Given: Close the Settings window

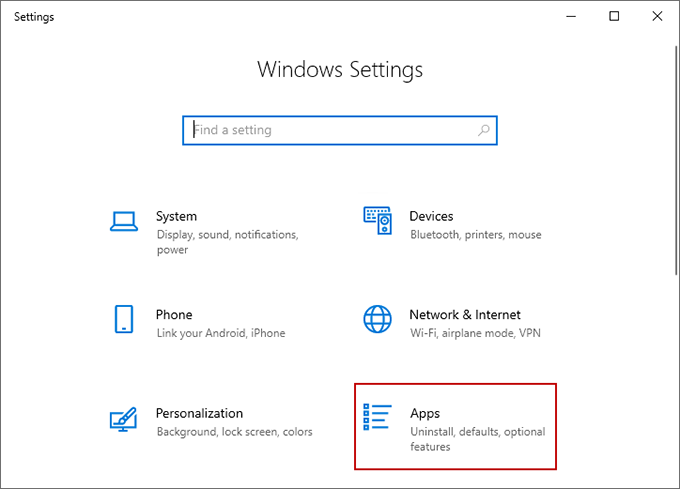Looking at the screenshot, I should (657, 16).
